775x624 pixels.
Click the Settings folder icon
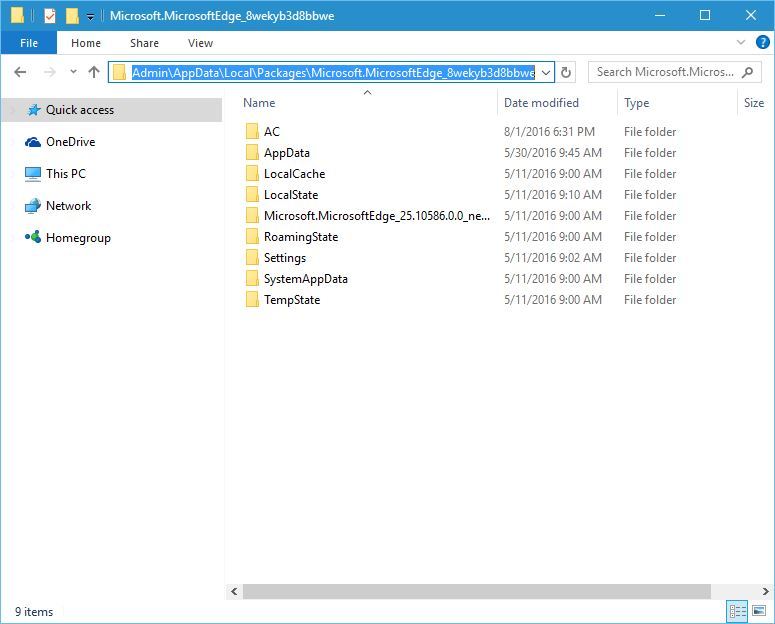[x=252, y=257]
